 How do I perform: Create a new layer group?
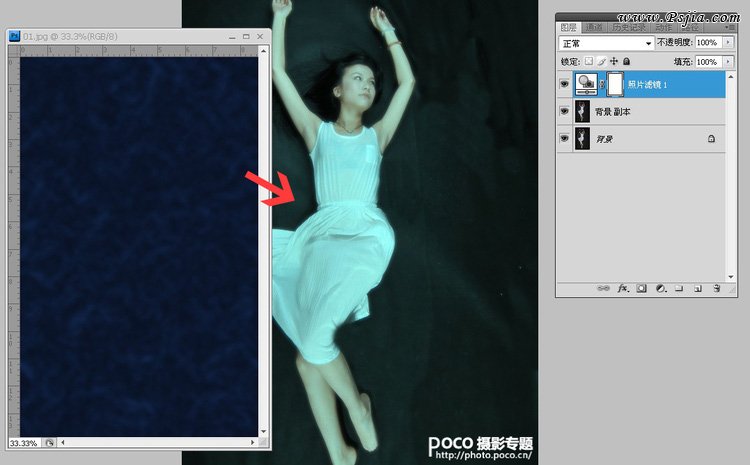tap(678, 288)
